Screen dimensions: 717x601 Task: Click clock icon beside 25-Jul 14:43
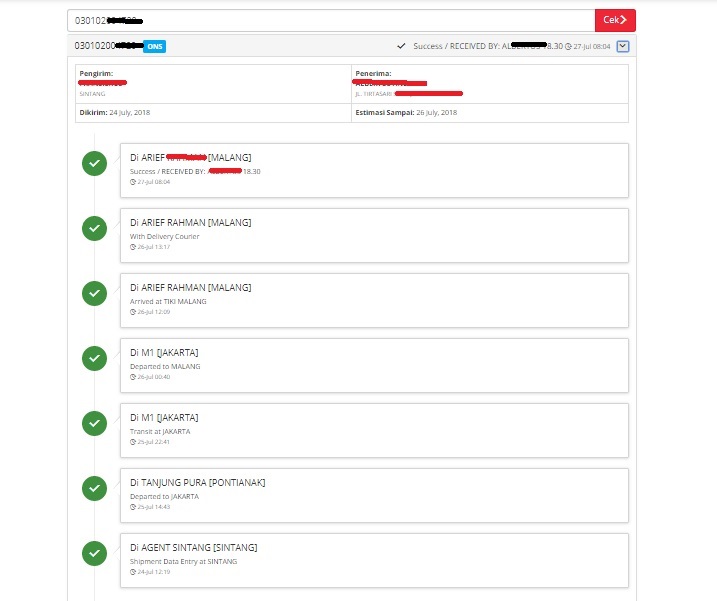(133, 506)
